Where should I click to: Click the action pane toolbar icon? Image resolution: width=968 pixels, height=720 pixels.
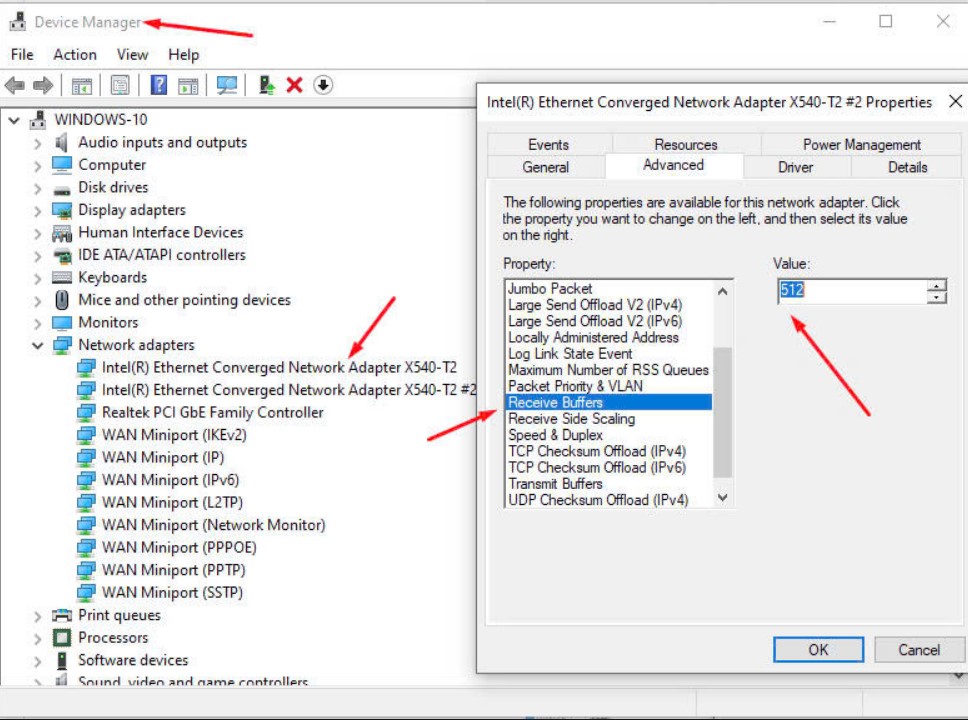pyautogui.click(x=188, y=85)
